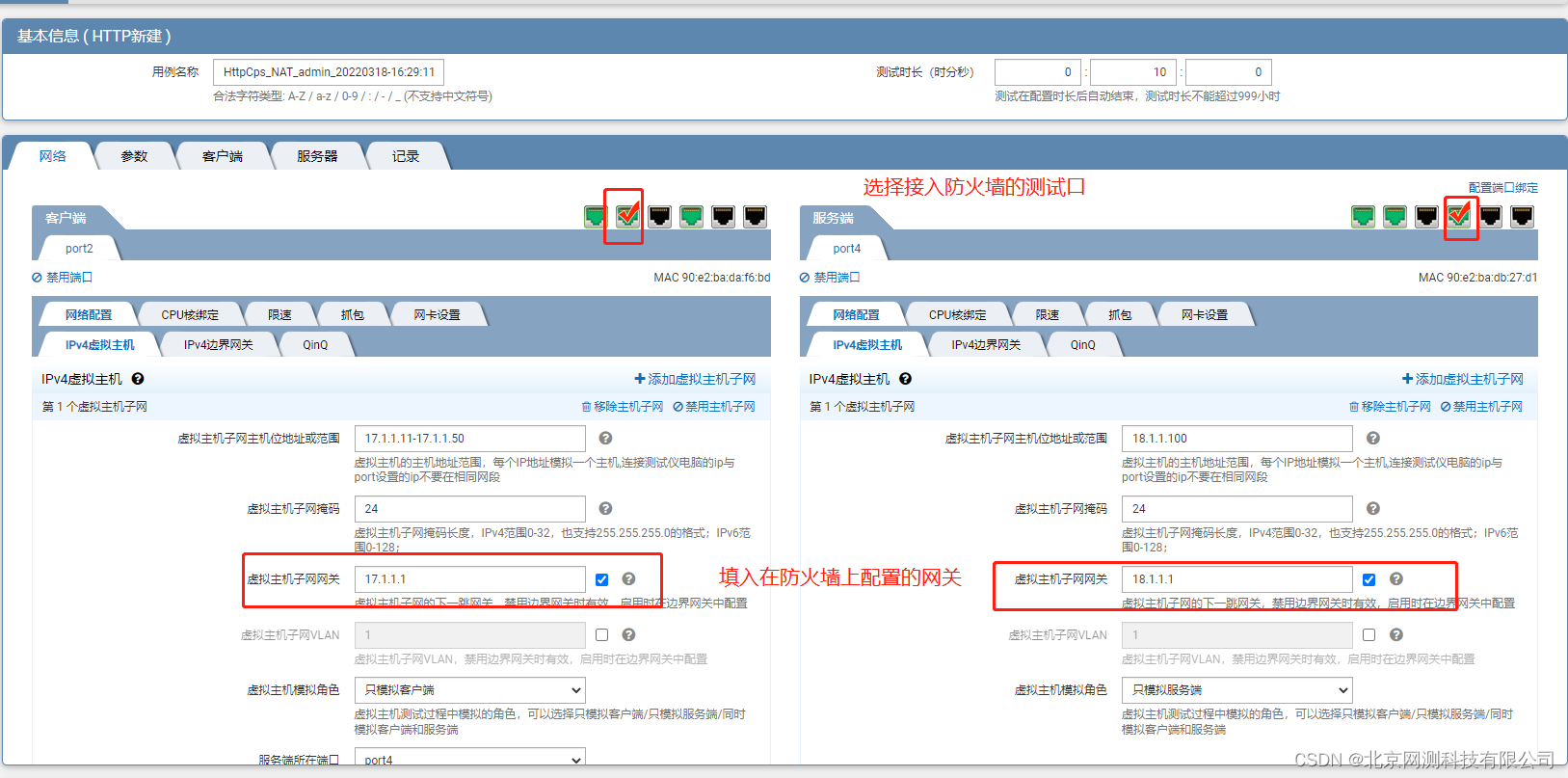Image resolution: width=1568 pixels, height=778 pixels.
Task: Select the first green port icon under 客户端
Action: (x=596, y=216)
